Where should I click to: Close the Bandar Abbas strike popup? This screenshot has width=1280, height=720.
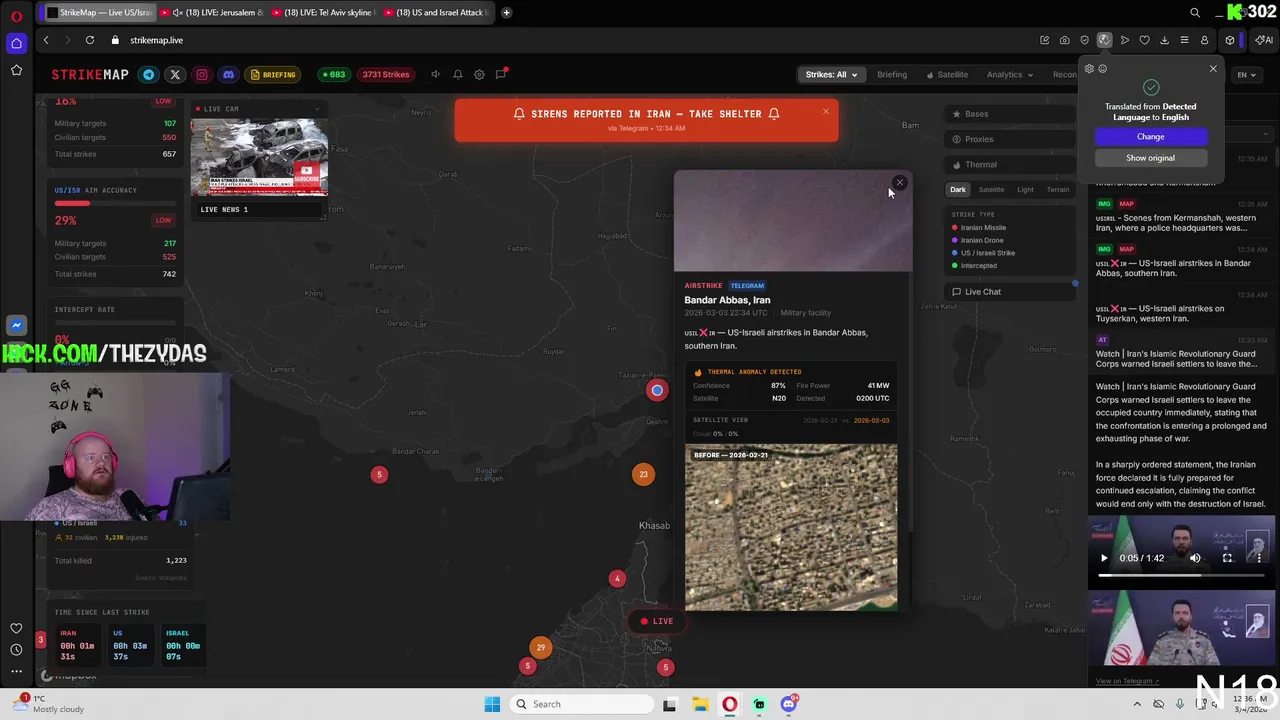pyautogui.click(x=900, y=182)
